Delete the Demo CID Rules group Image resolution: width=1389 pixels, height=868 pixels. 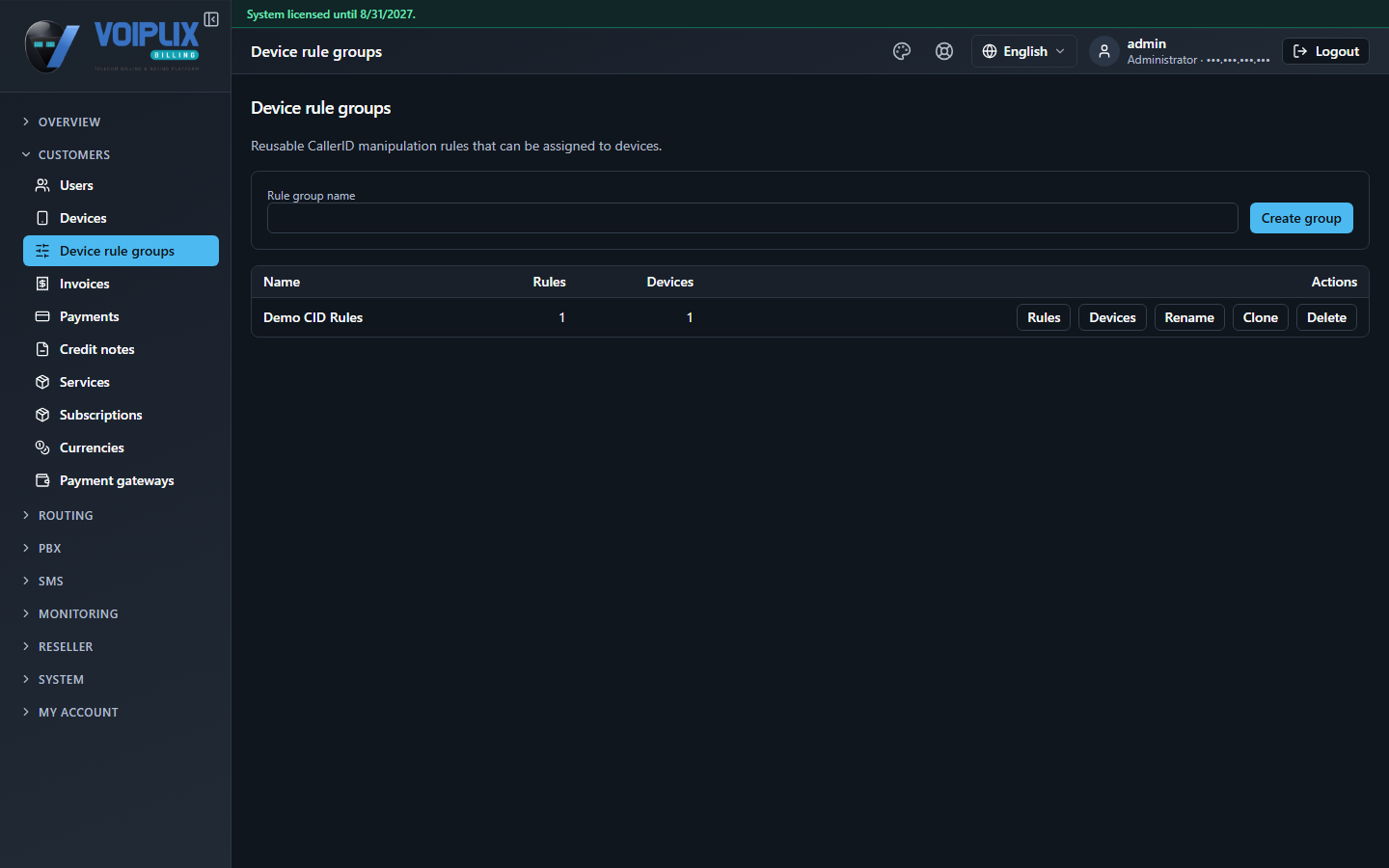click(1326, 317)
